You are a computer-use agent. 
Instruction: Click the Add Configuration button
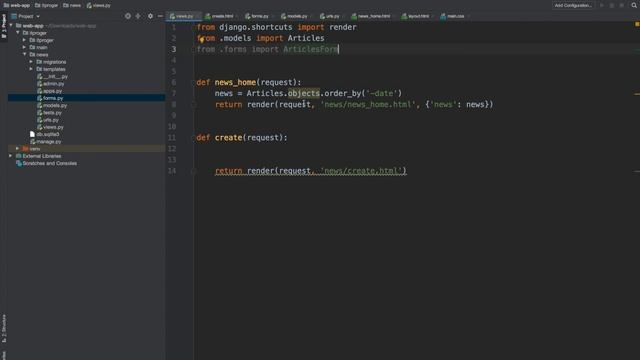573,5
